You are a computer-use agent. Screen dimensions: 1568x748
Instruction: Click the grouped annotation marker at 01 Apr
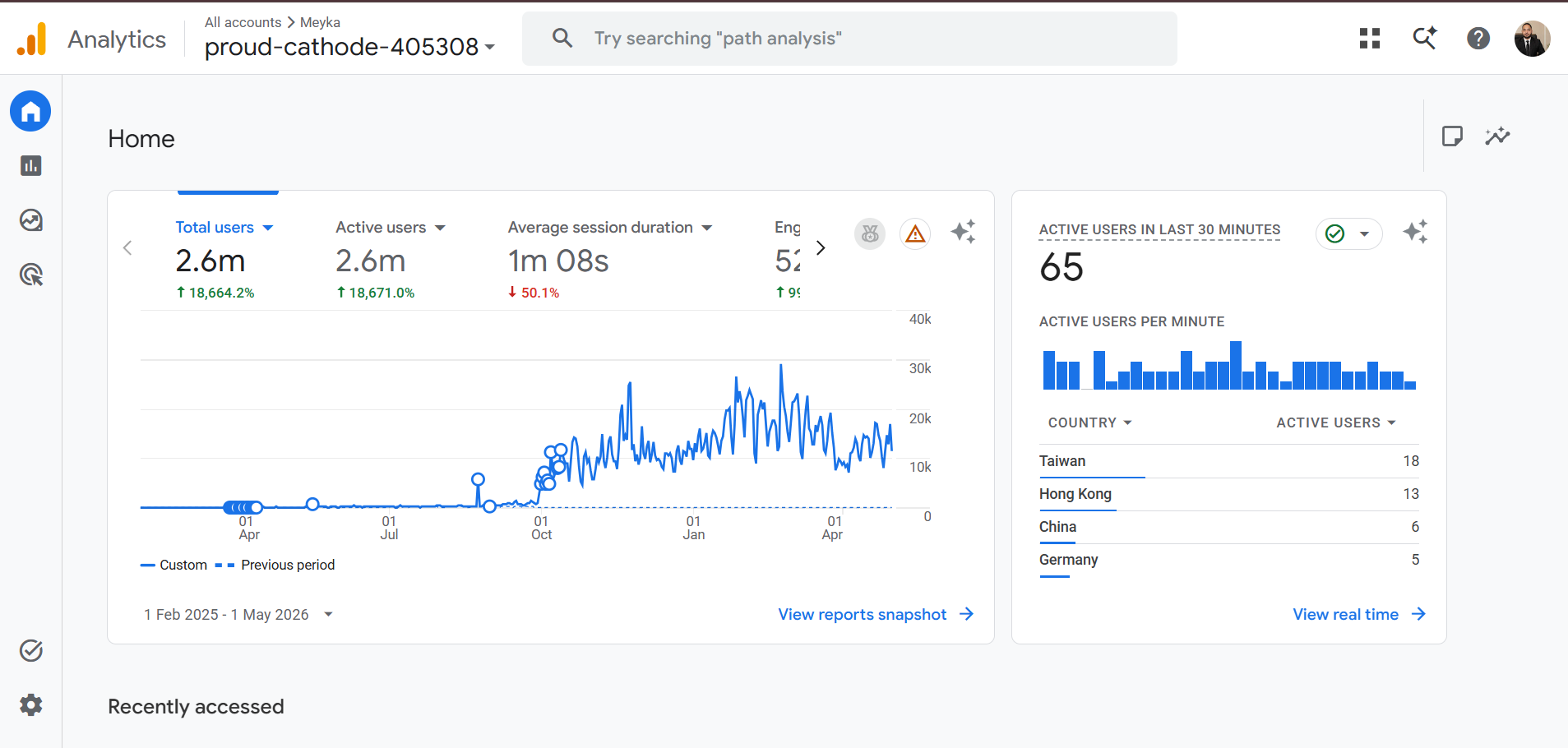pyautogui.click(x=243, y=507)
